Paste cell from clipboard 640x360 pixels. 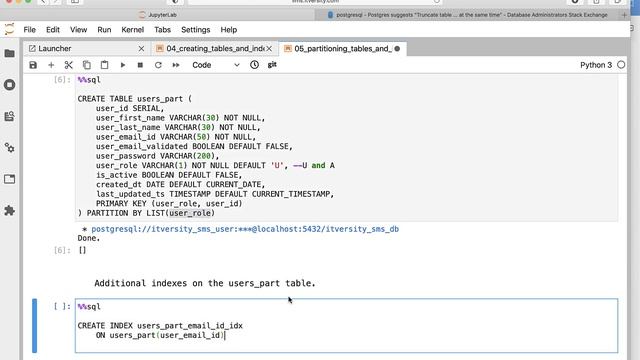coord(104,65)
